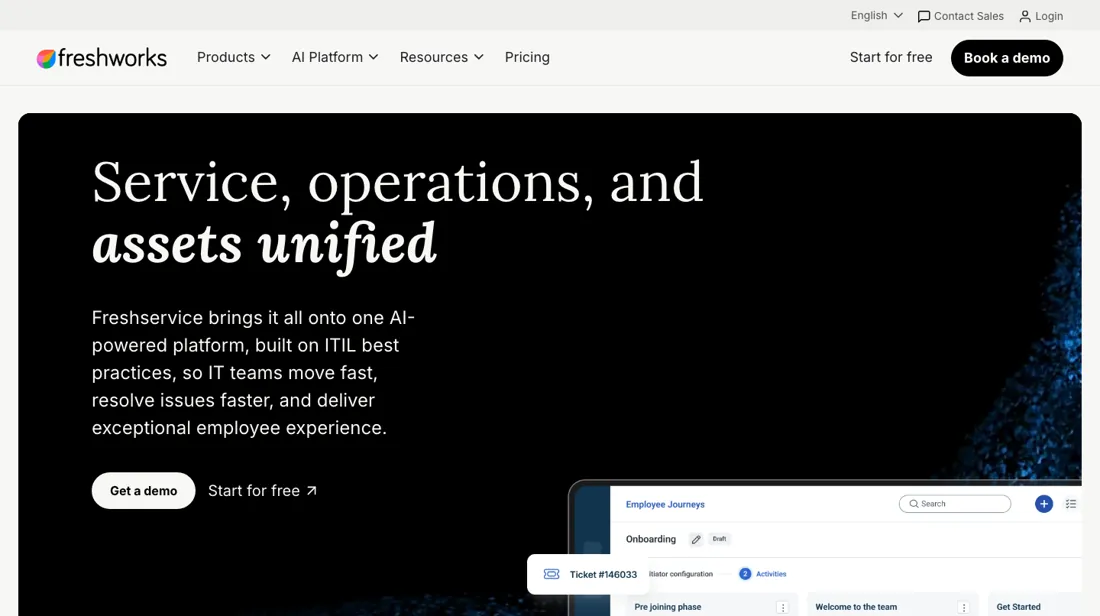Click the Login user icon
The height and width of the screenshot is (616, 1100).
[1025, 16]
